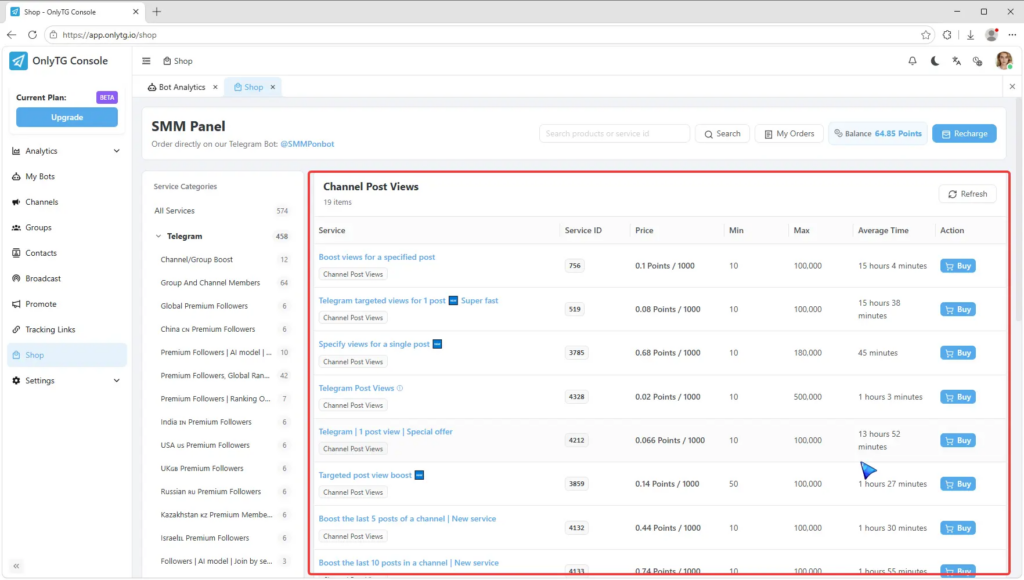The height and width of the screenshot is (580, 1024).
Task: Expand the Analytics sidebar section
Action: tap(67, 151)
